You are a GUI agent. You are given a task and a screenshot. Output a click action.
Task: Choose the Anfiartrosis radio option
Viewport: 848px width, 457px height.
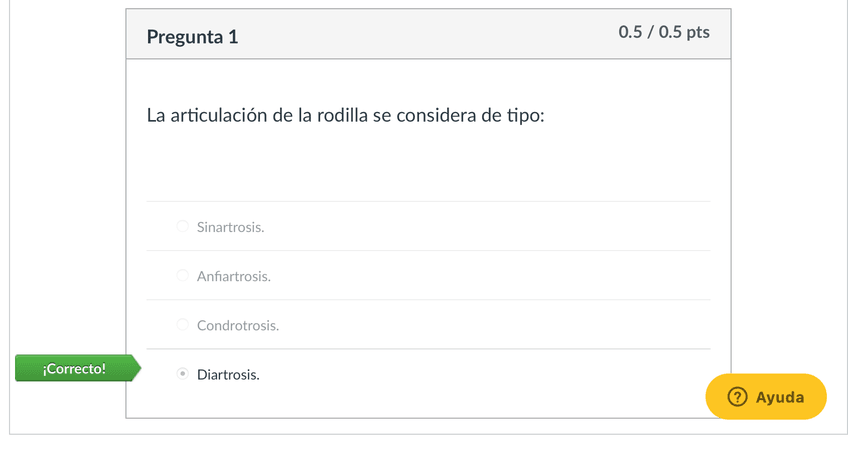(182, 276)
